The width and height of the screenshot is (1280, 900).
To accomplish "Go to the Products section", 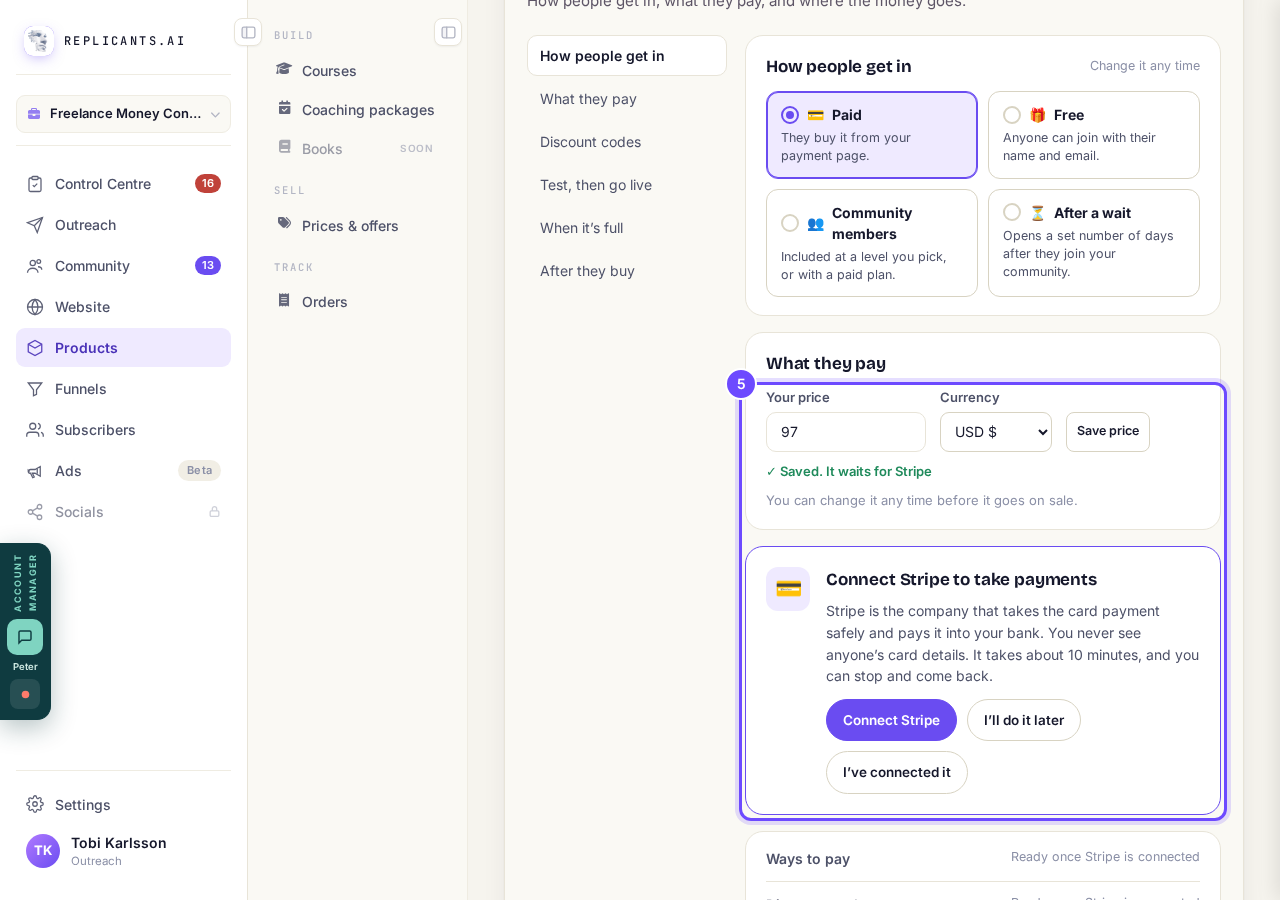I will (123, 348).
